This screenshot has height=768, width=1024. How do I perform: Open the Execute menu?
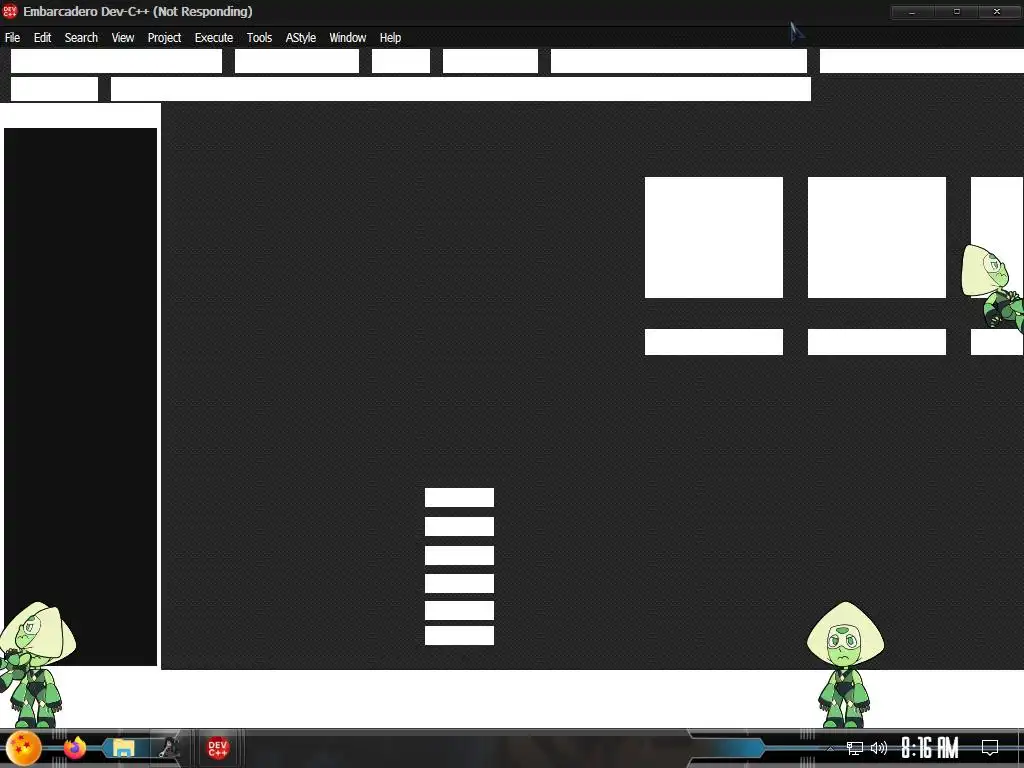pos(214,38)
